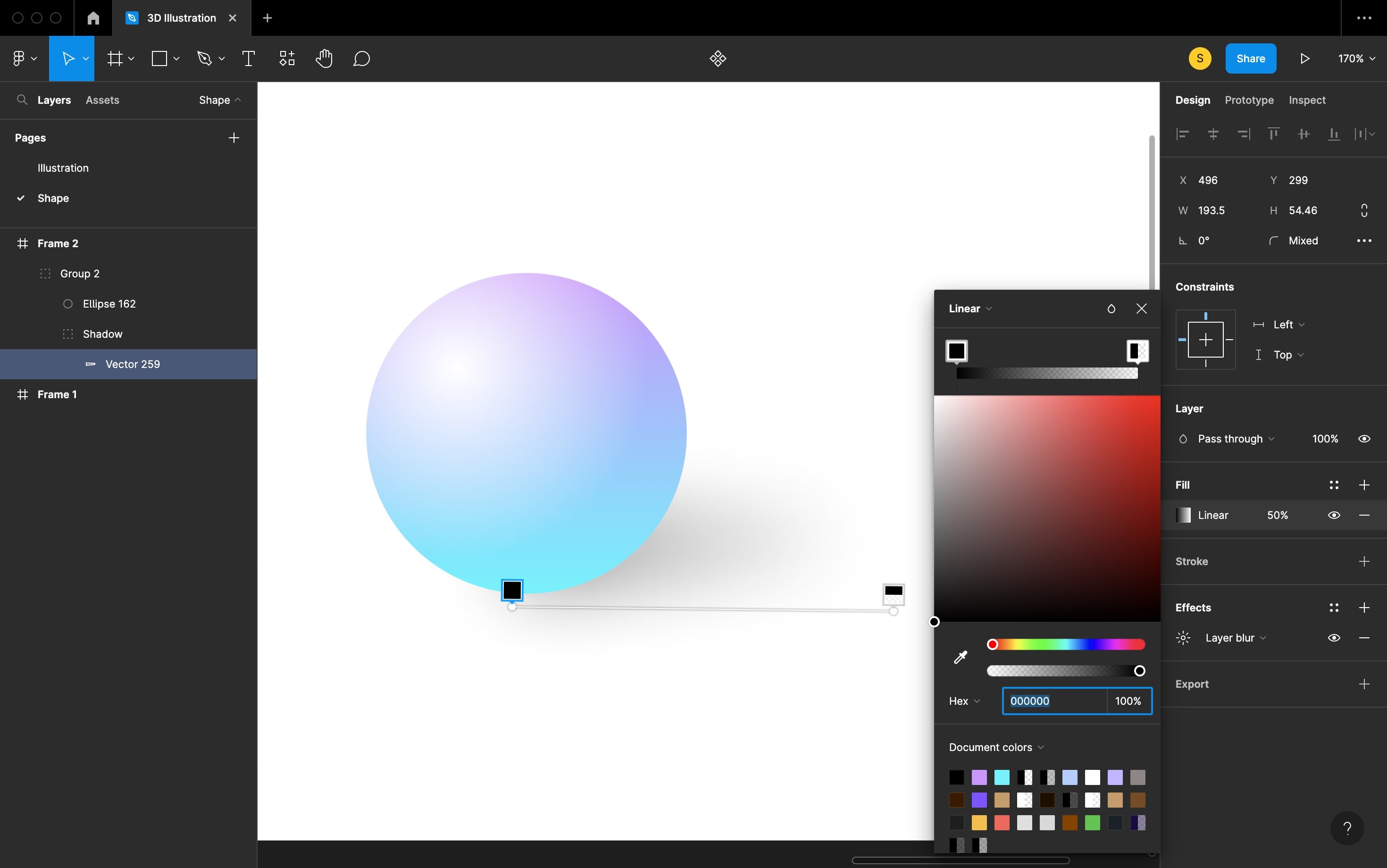Image resolution: width=1387 pixels, height=868 pixels.
Task: Click the Share button
Action: [x=1251, y=58]
